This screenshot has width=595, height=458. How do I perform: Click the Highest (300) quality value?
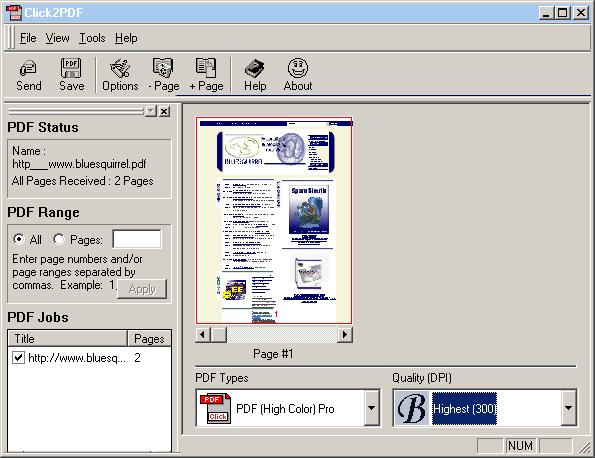(464, 409)
